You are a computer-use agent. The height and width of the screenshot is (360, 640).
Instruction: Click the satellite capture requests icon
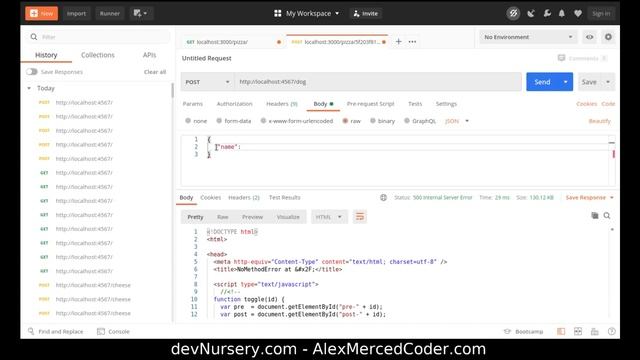point(531,13)
